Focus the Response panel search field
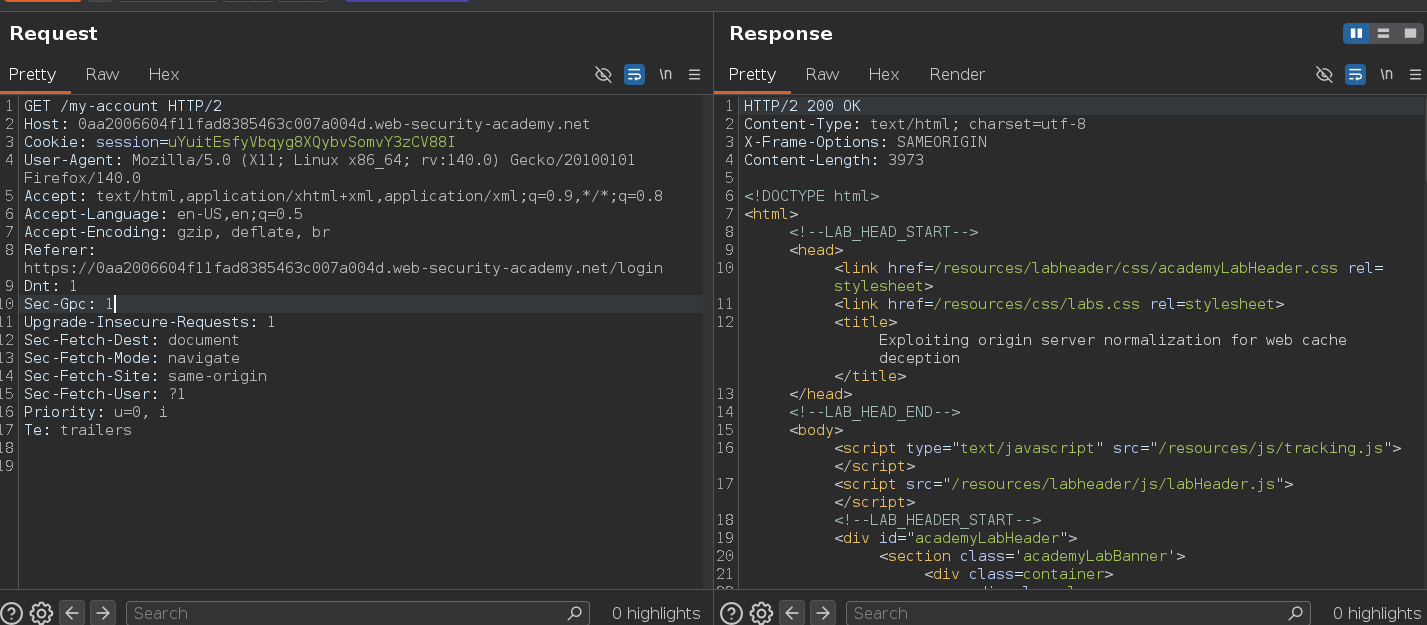The height and width of the screenshot is (625, 1427). tap(1078, 613)
